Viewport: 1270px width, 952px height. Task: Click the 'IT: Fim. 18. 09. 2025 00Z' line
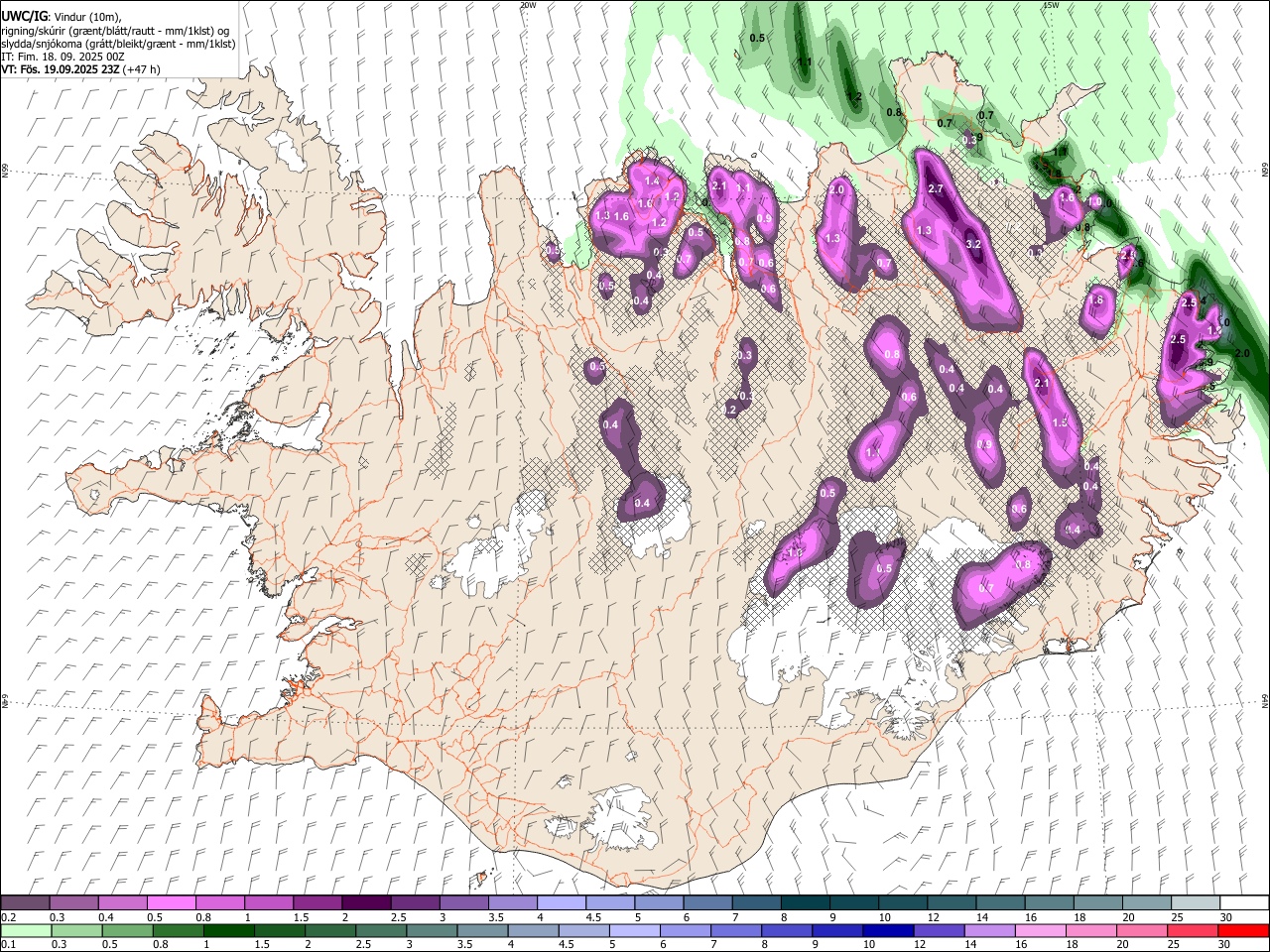63,57
